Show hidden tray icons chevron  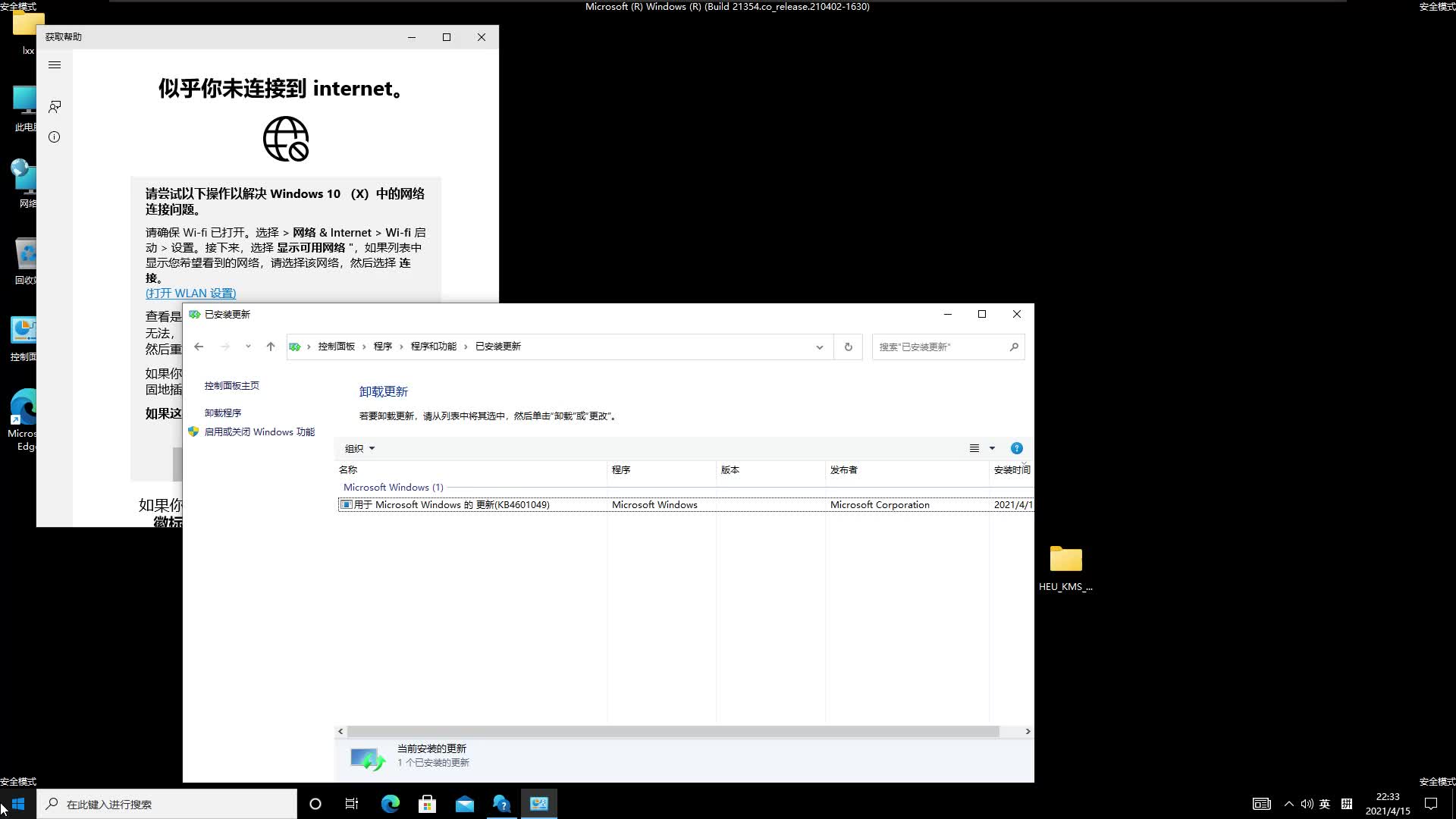[x=1288, y=804]
